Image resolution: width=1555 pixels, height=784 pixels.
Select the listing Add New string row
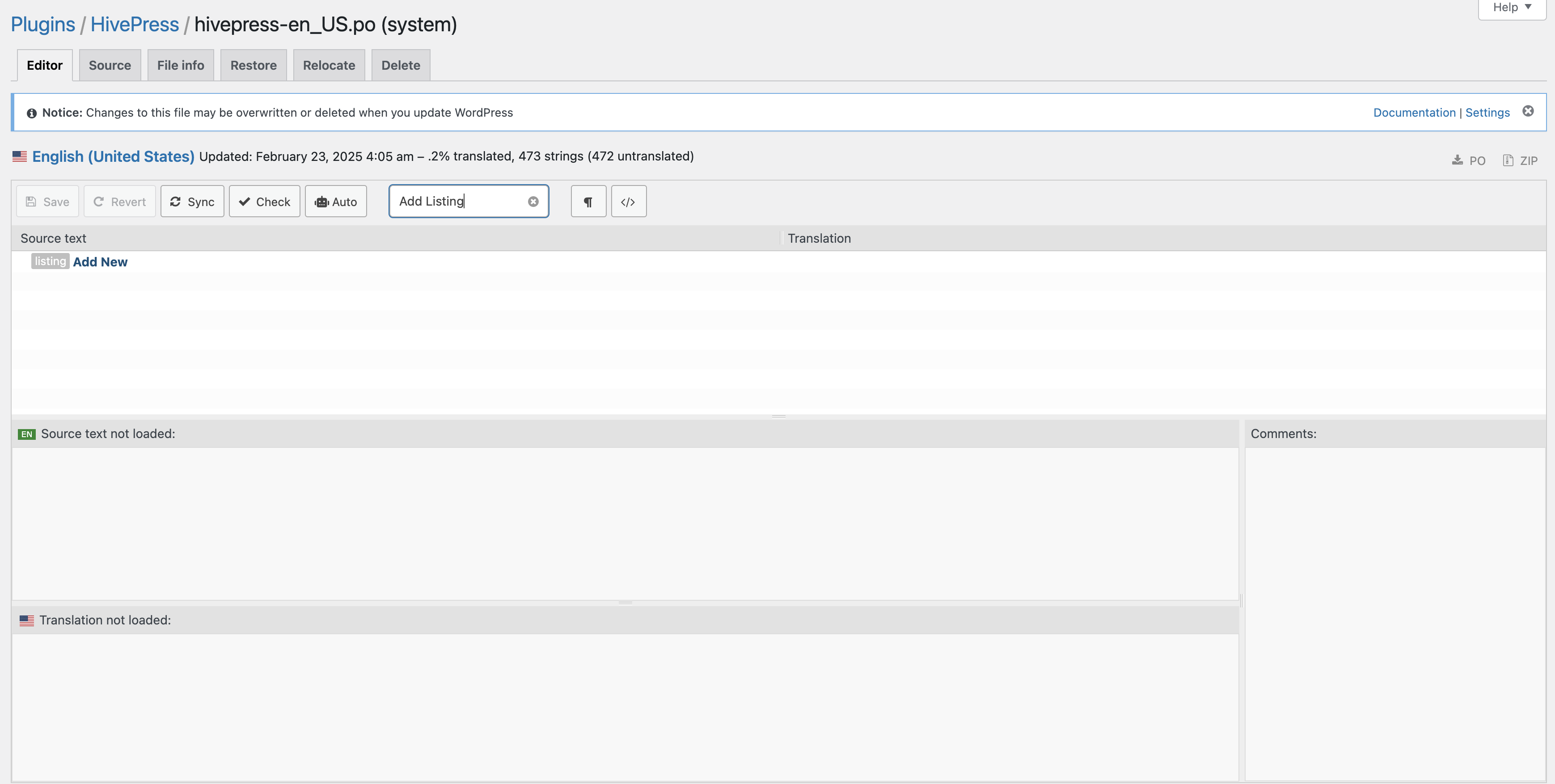tap(779, 262)
